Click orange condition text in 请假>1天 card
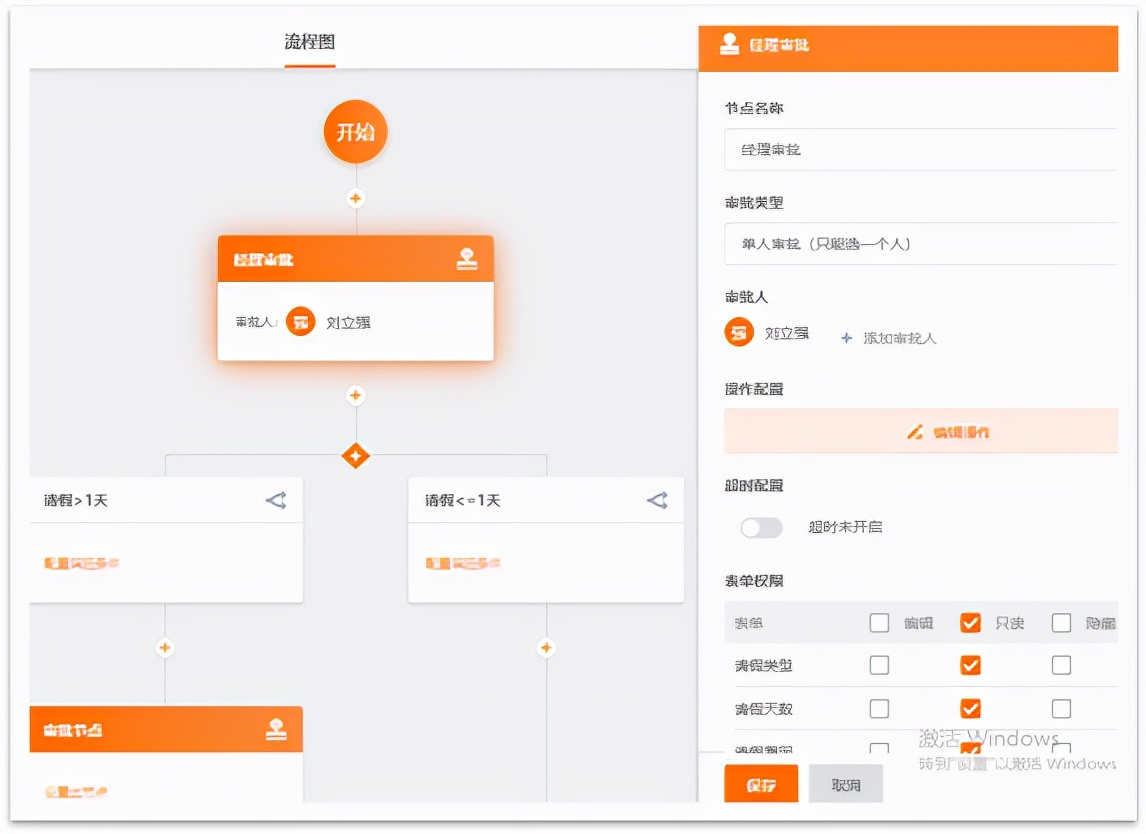This screenshot has height=834, width=1146. (82, 563)
